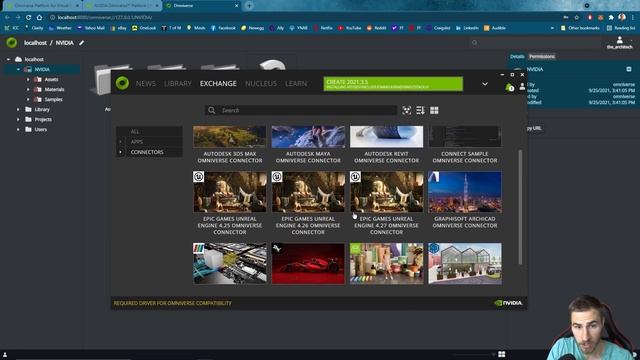Select the ALL category filter
The image size is (640, 360).
click(149, 131)
